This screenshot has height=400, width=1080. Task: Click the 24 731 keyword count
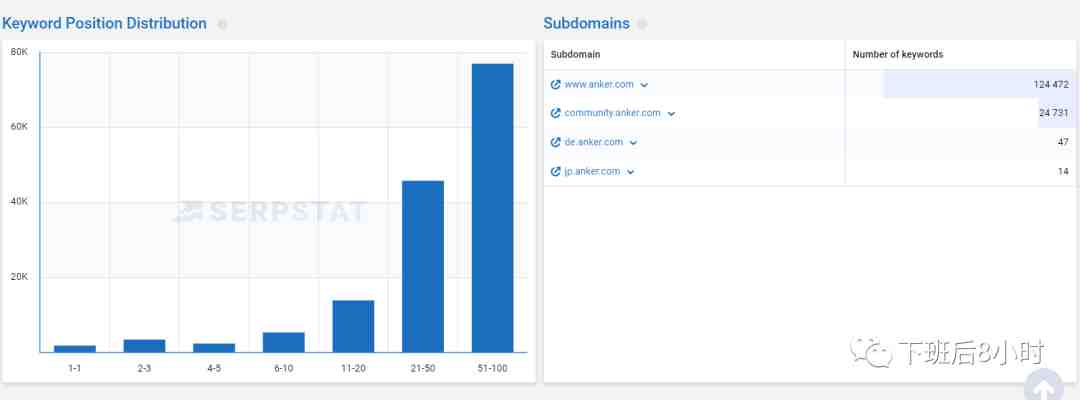click(1054, 113)
